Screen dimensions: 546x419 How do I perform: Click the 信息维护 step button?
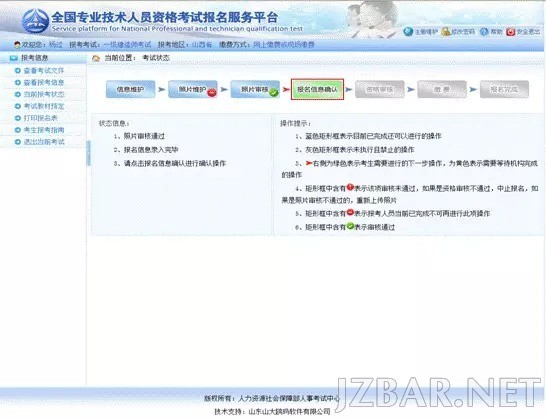click(131, 89)
